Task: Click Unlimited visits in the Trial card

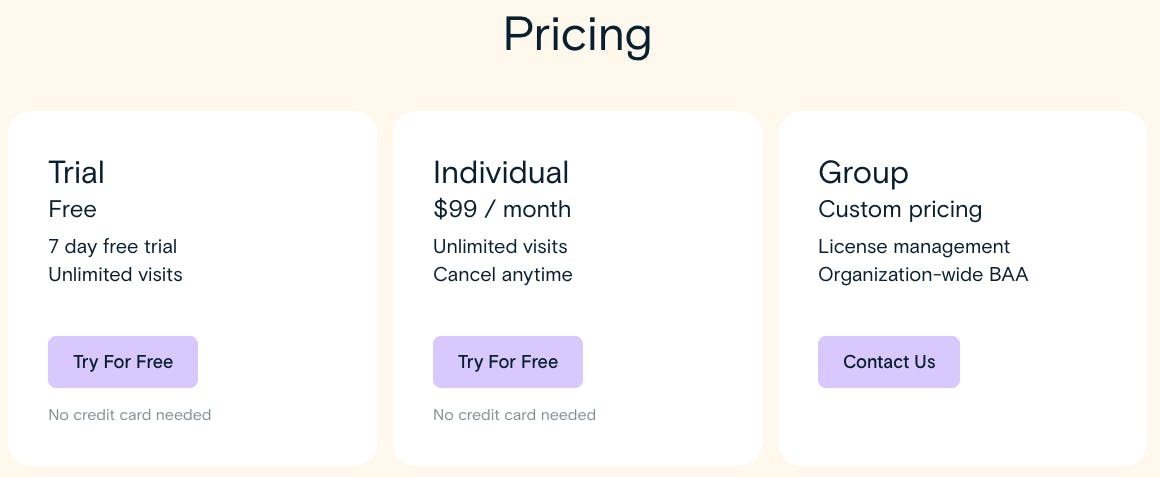Action: (x=115, y=274)
